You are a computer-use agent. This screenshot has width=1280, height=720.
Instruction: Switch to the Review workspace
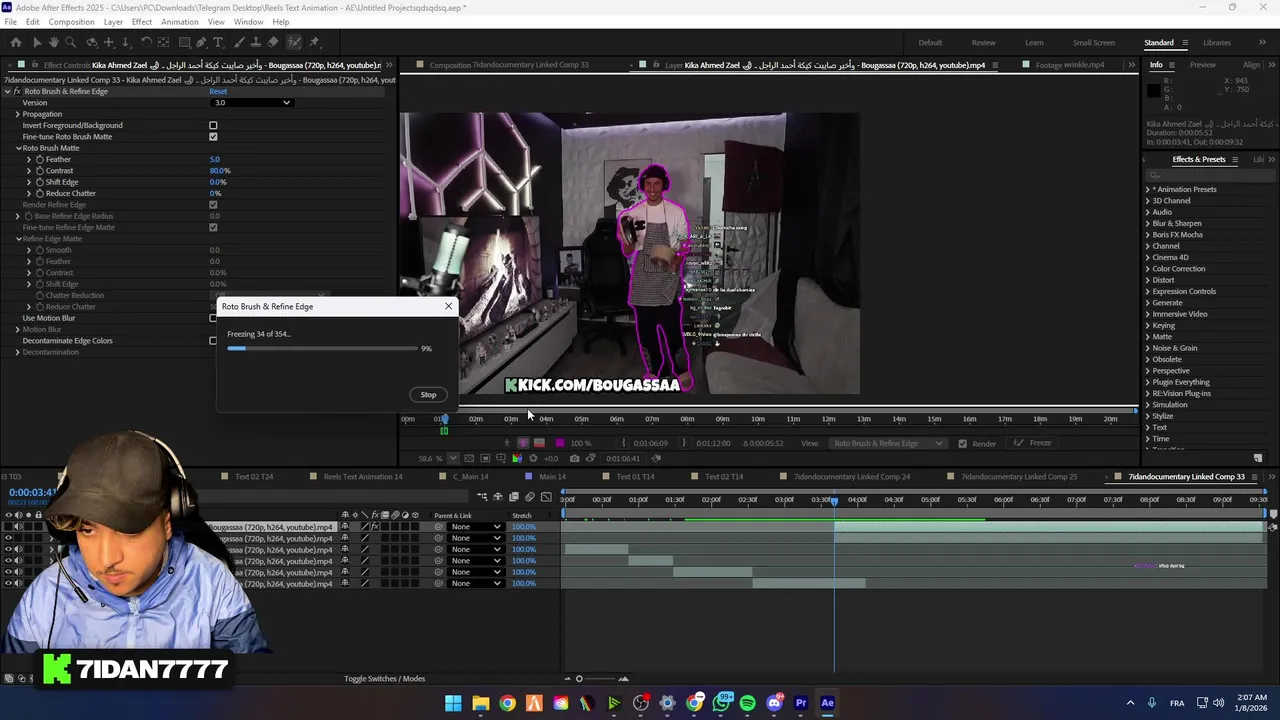983,43
